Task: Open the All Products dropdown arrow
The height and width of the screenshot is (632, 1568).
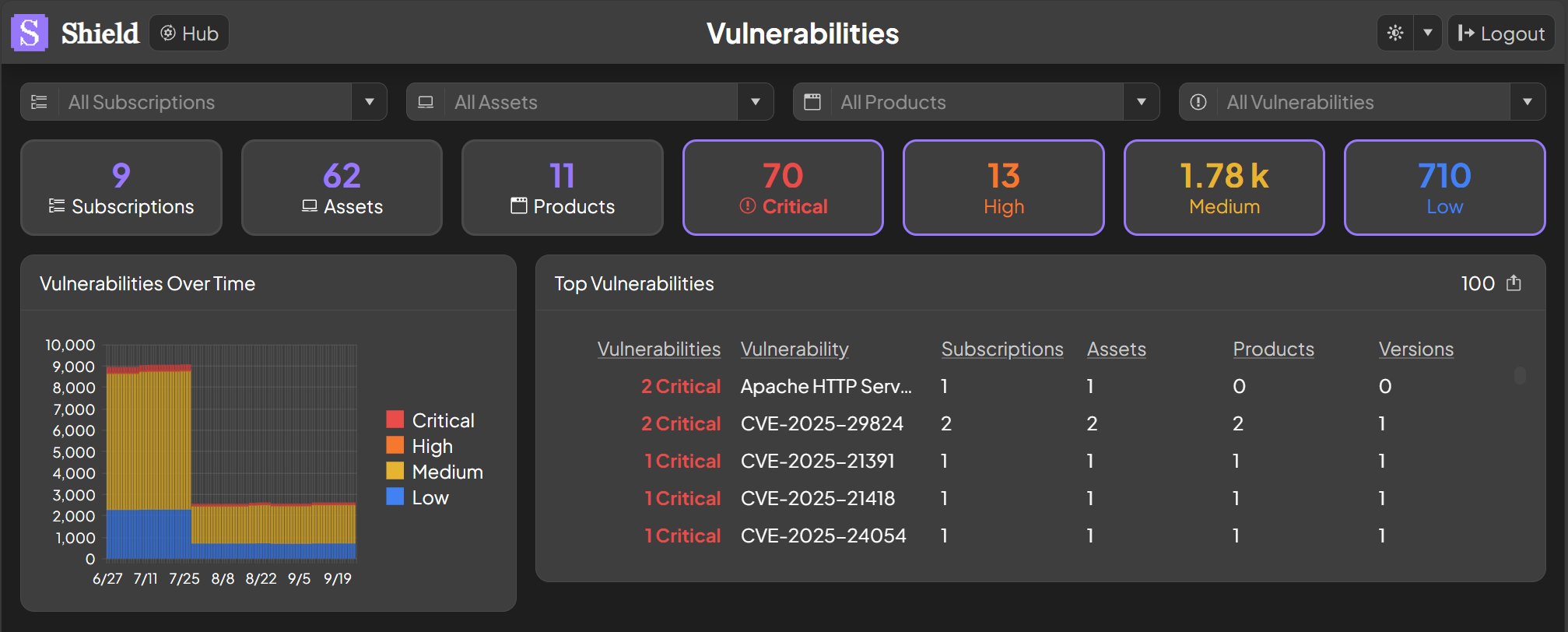Action: [1142, 102]
